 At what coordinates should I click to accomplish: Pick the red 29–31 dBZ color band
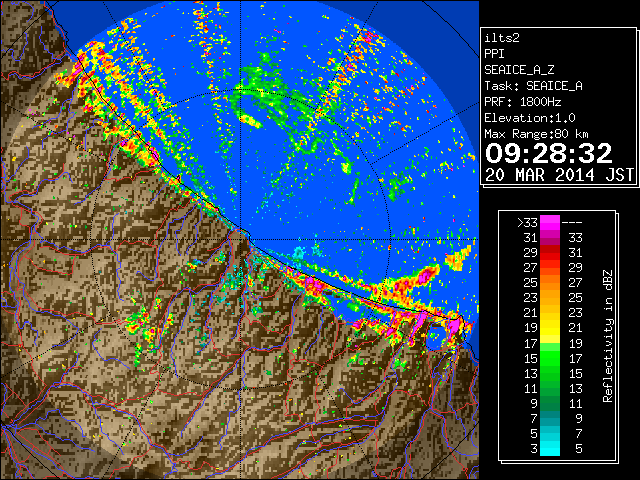550,253
